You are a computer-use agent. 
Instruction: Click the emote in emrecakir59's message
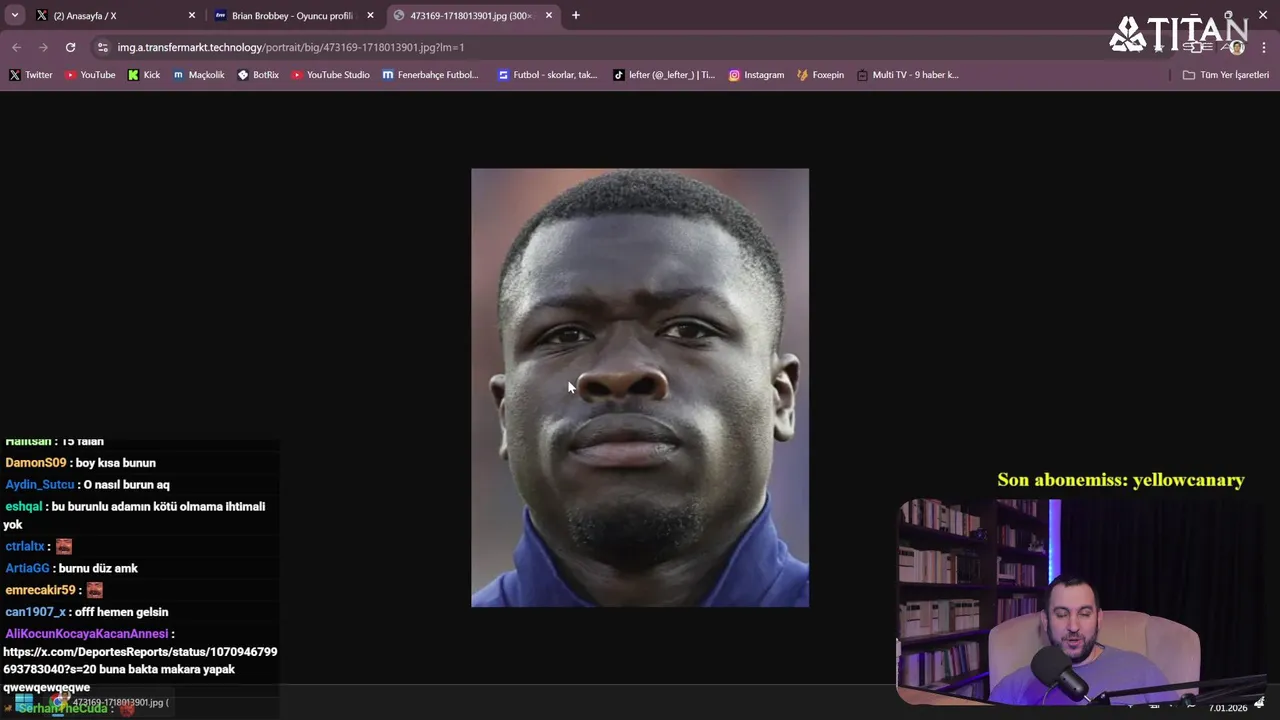point(94,590)
